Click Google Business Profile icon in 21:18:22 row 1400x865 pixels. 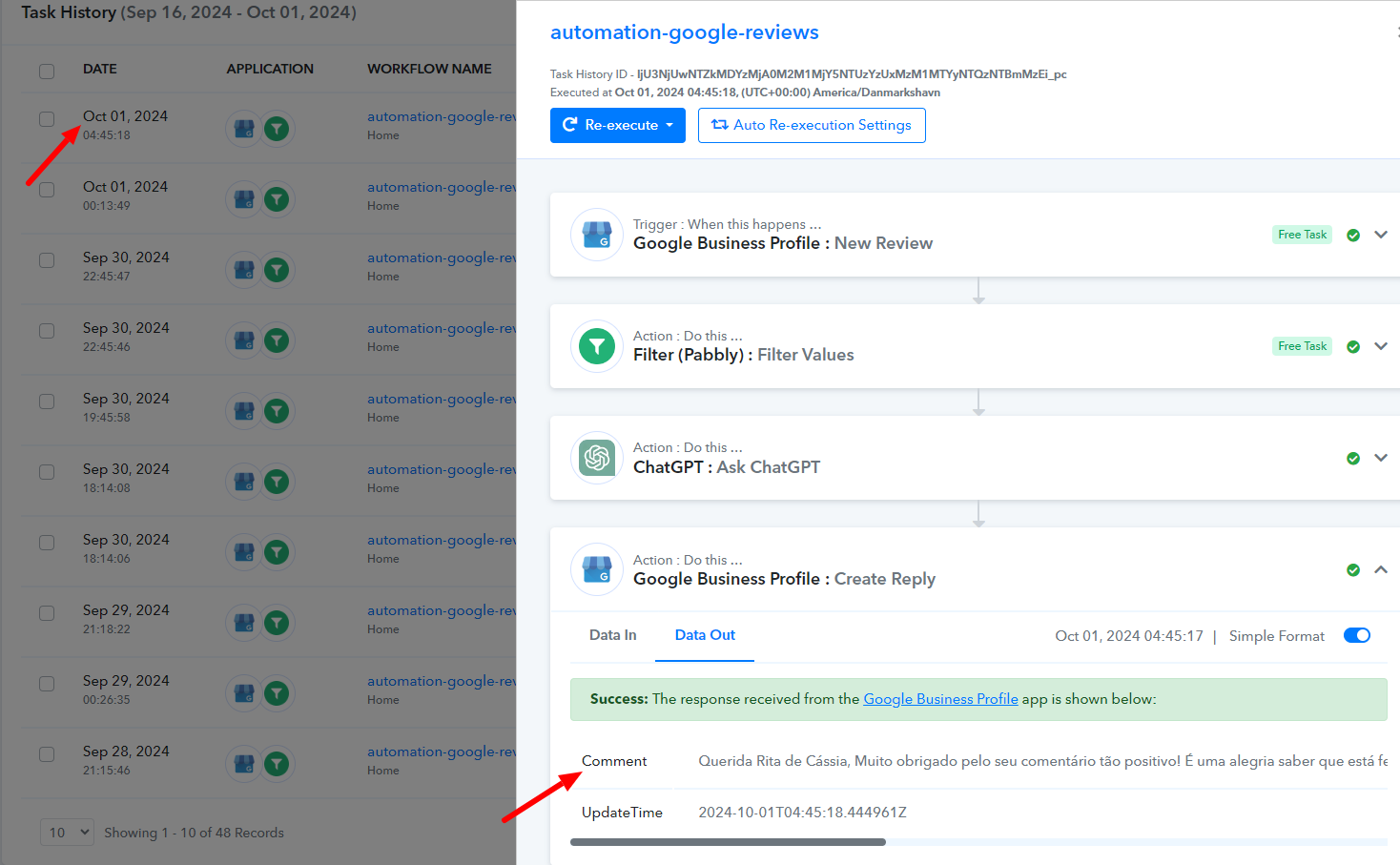(244, 622)
